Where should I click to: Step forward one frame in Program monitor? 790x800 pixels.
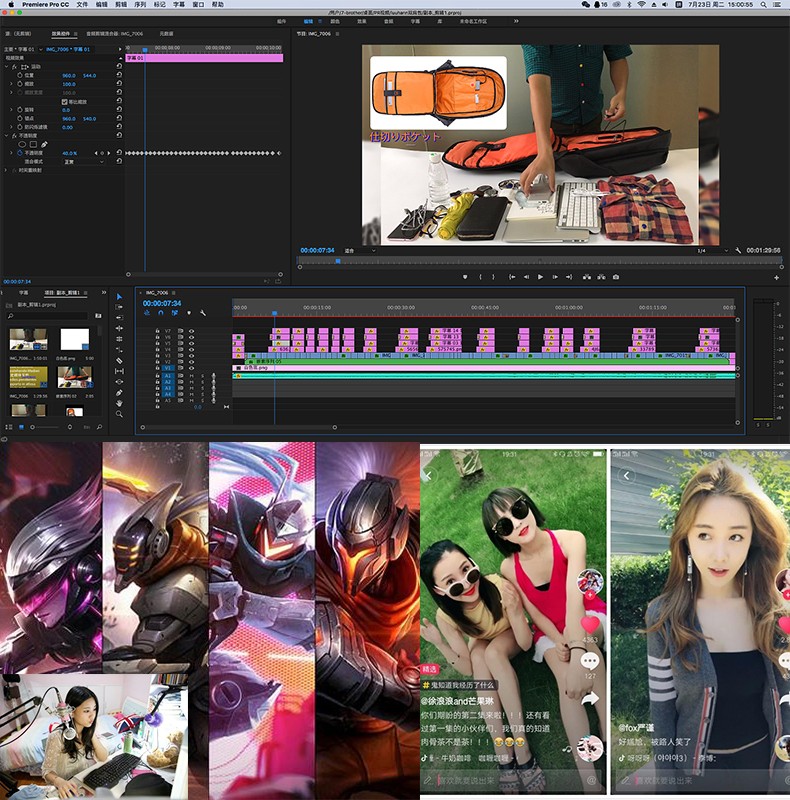pos(555,277)
